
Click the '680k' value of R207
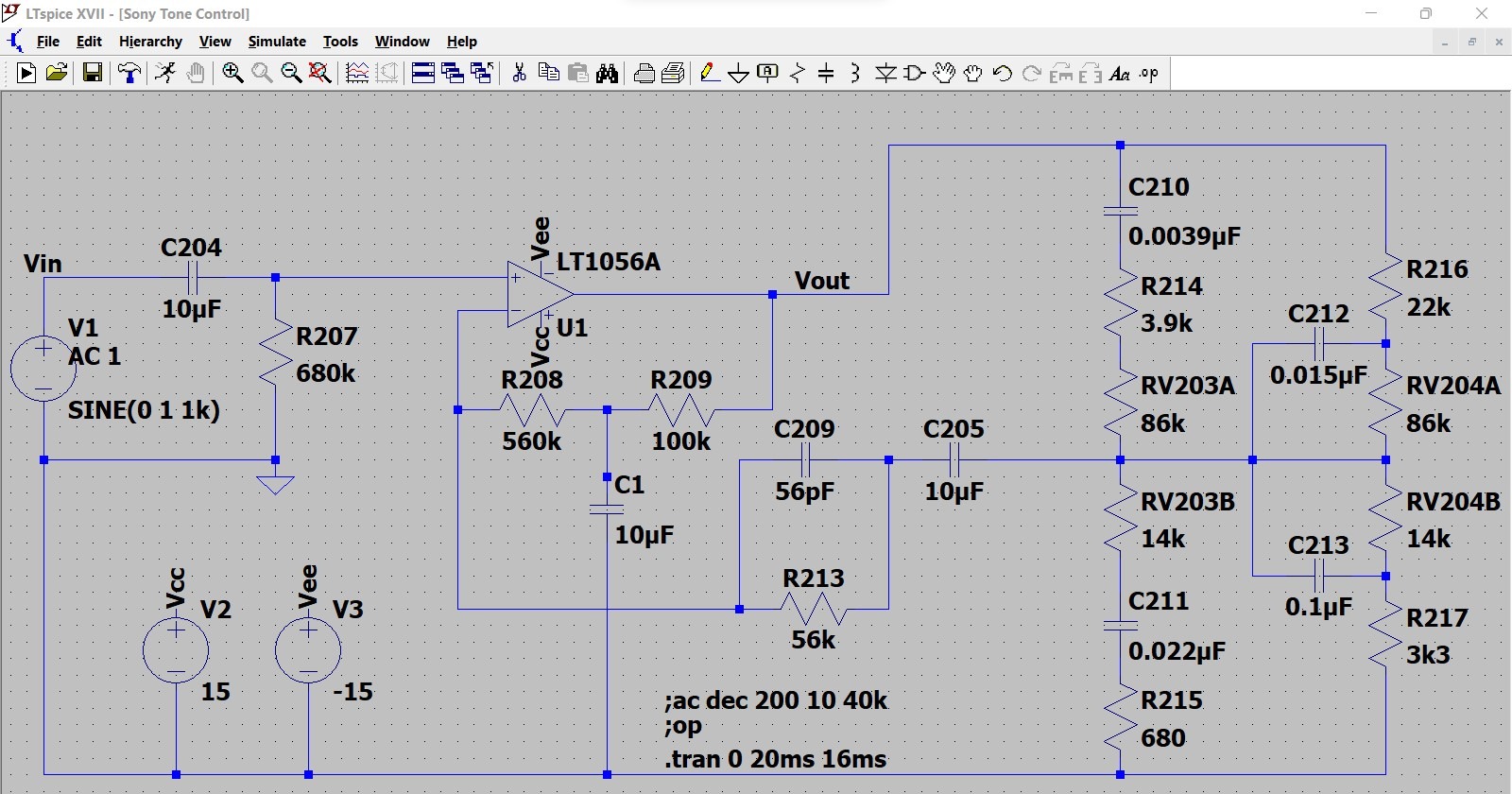pos(326,373)
